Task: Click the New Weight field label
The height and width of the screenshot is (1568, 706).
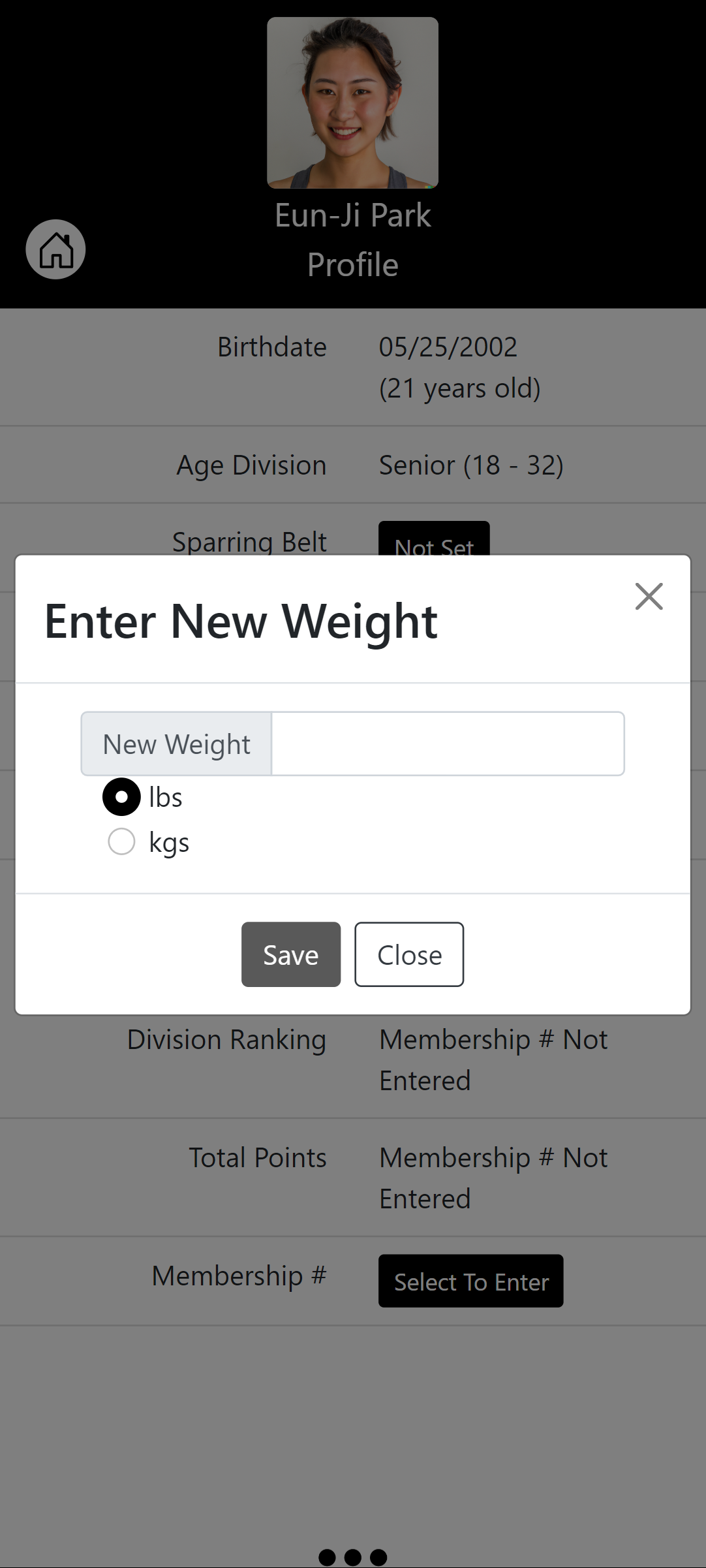Action: coord(176,744)
